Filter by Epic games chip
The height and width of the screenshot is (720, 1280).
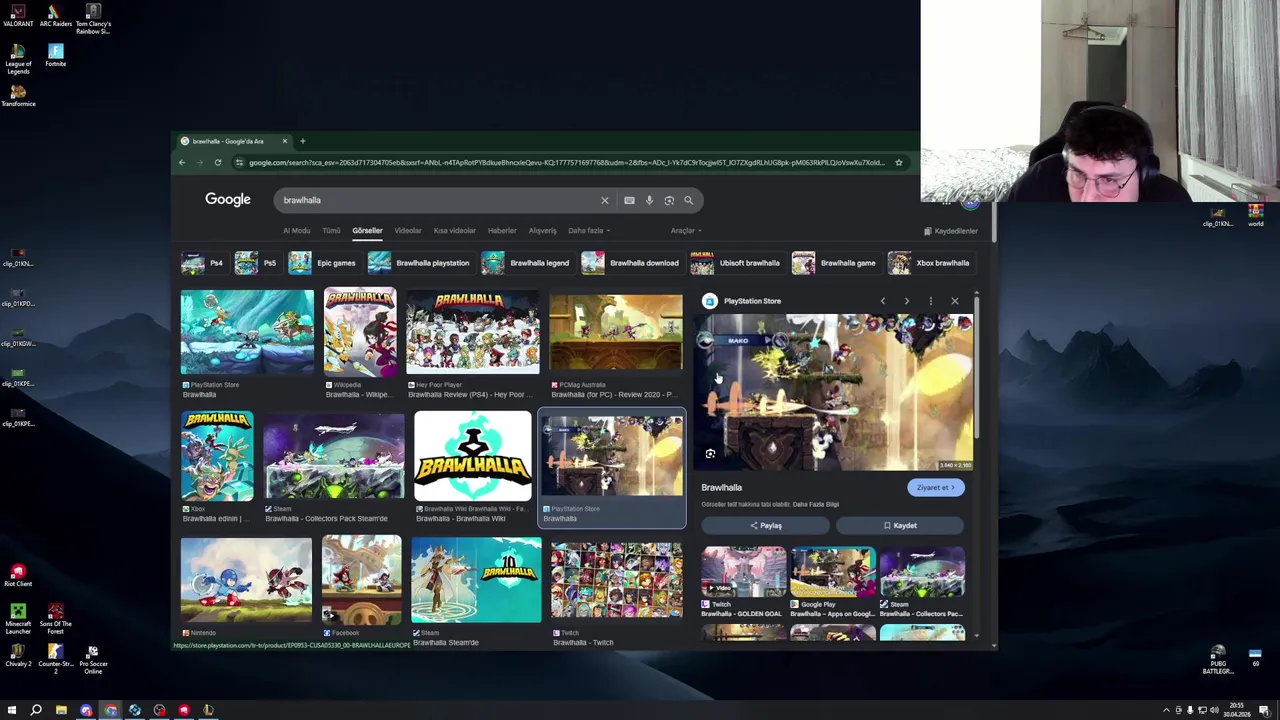[322, 263]
